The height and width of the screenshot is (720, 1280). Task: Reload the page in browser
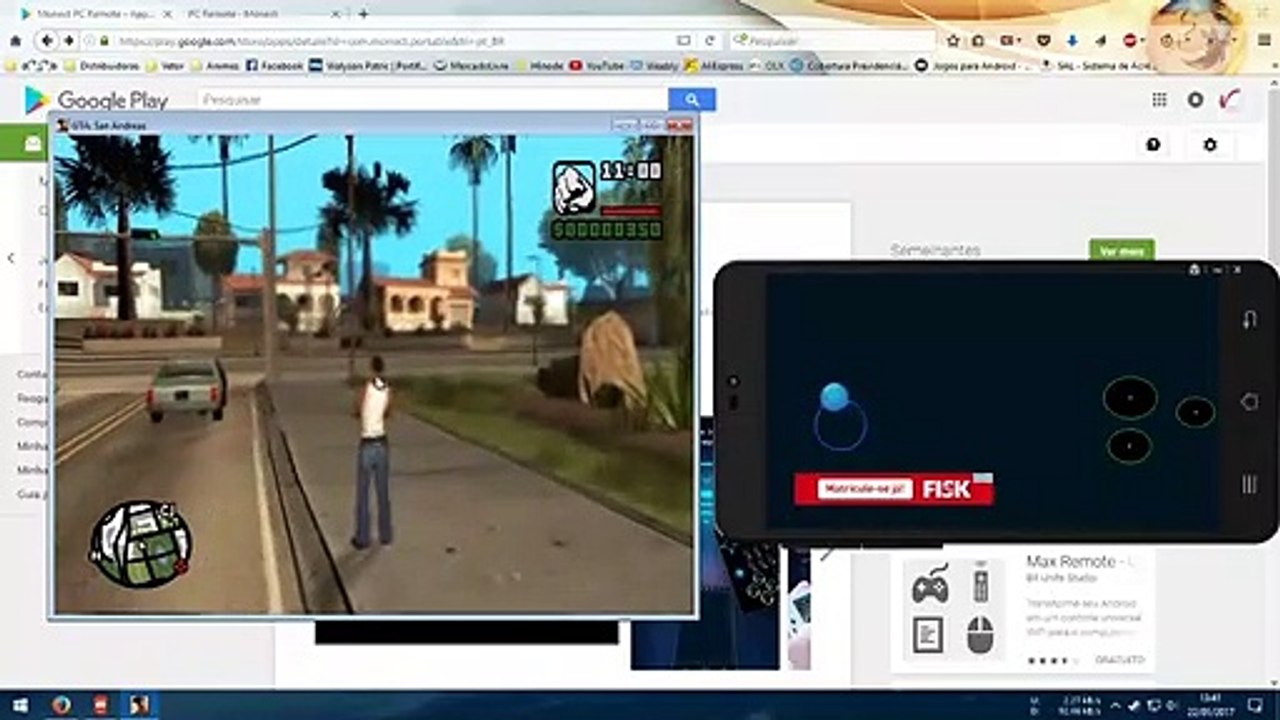coord(710,41)
